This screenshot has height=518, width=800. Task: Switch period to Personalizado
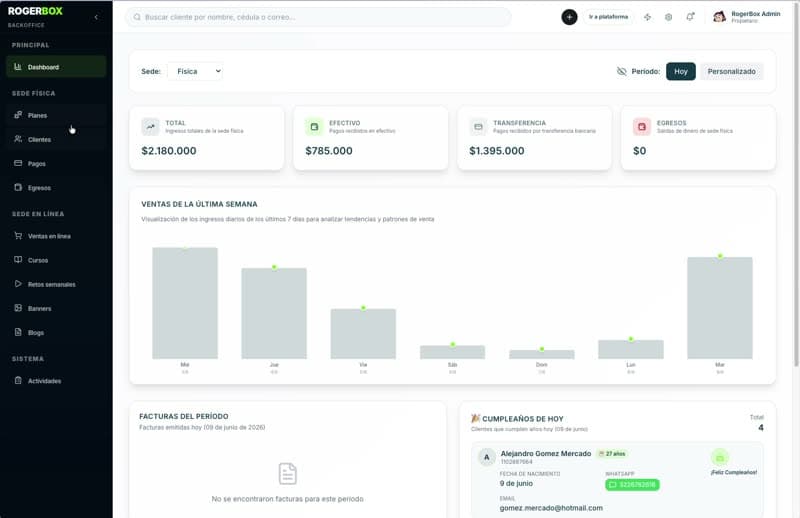[x=731, y=71]
